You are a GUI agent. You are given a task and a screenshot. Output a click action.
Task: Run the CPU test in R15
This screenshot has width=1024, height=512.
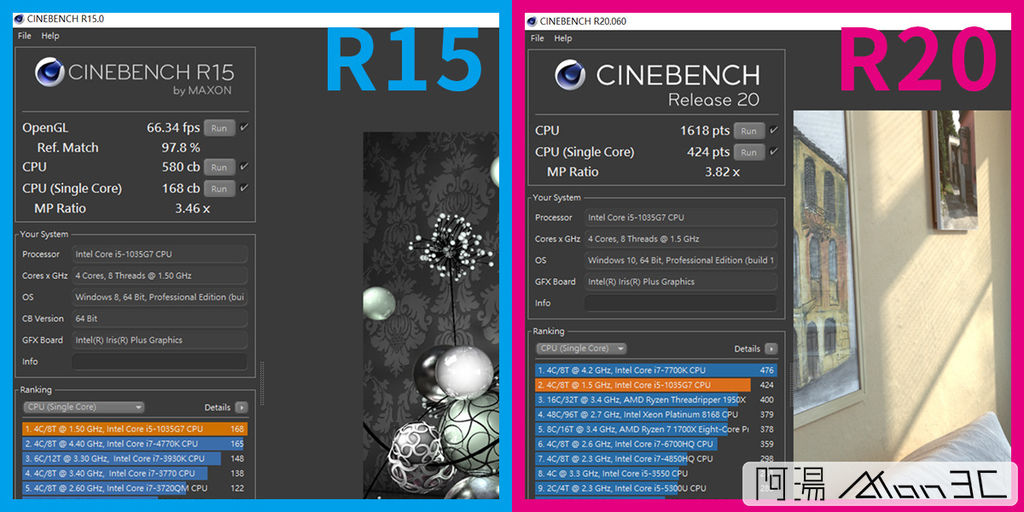(x=219, y=167)
